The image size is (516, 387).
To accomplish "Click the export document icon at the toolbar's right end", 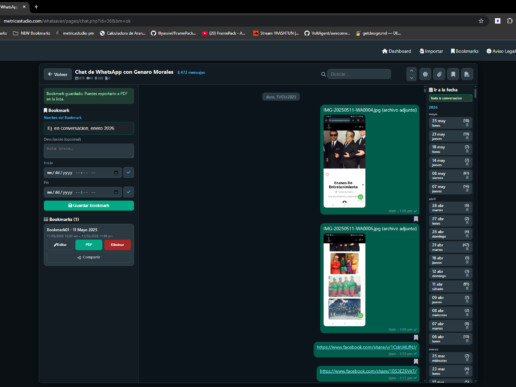I will 467,74.
